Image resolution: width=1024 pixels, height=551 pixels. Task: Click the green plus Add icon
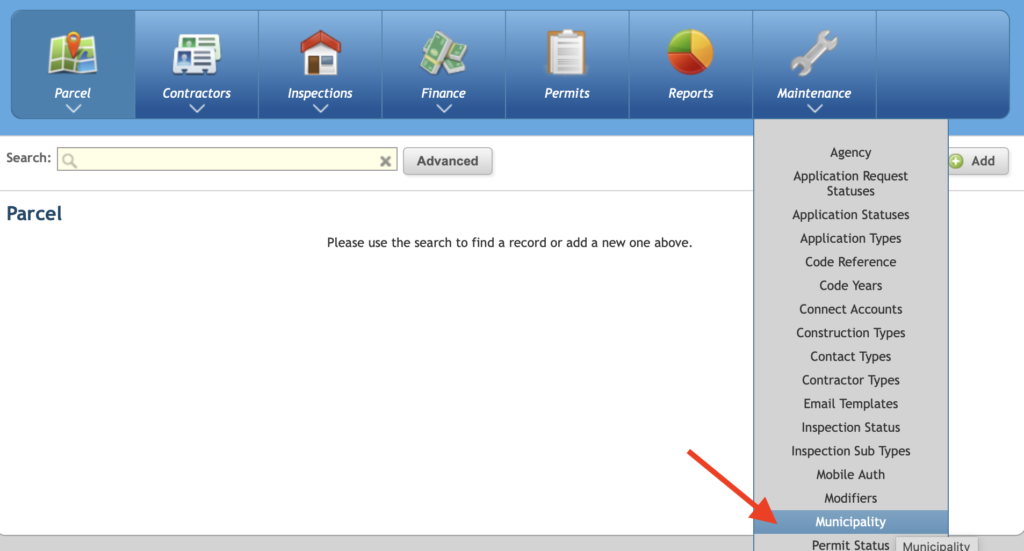(x=956, y=161)
